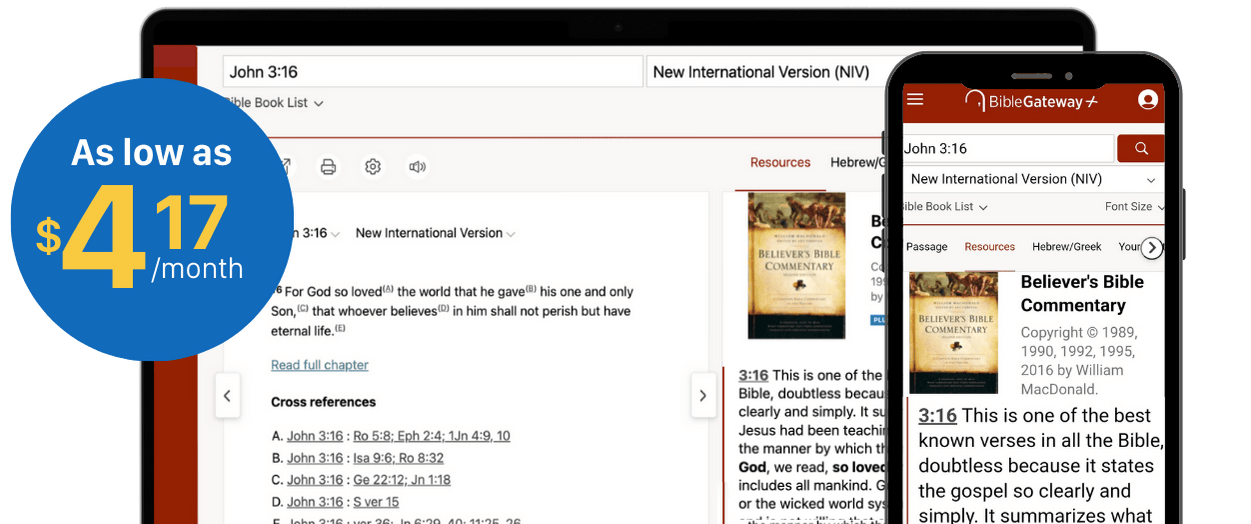Click John 3:16 search field on phone
Screen dimensions: 1251x524
coord(1008,149)
